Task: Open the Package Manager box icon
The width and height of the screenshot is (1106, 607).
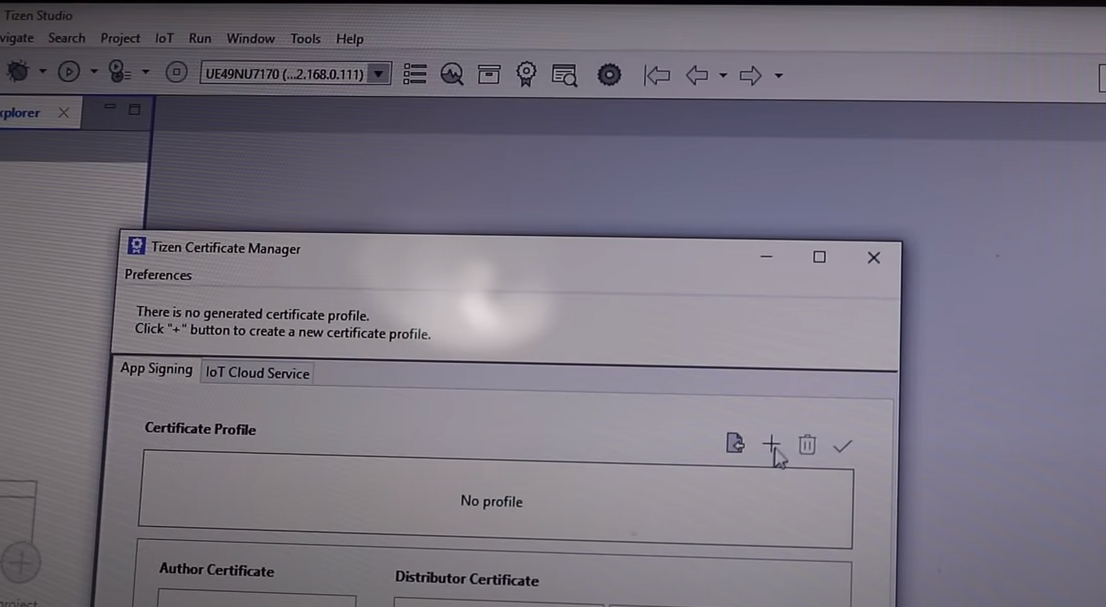Action: pyautogui.click(x=489, y=74)
